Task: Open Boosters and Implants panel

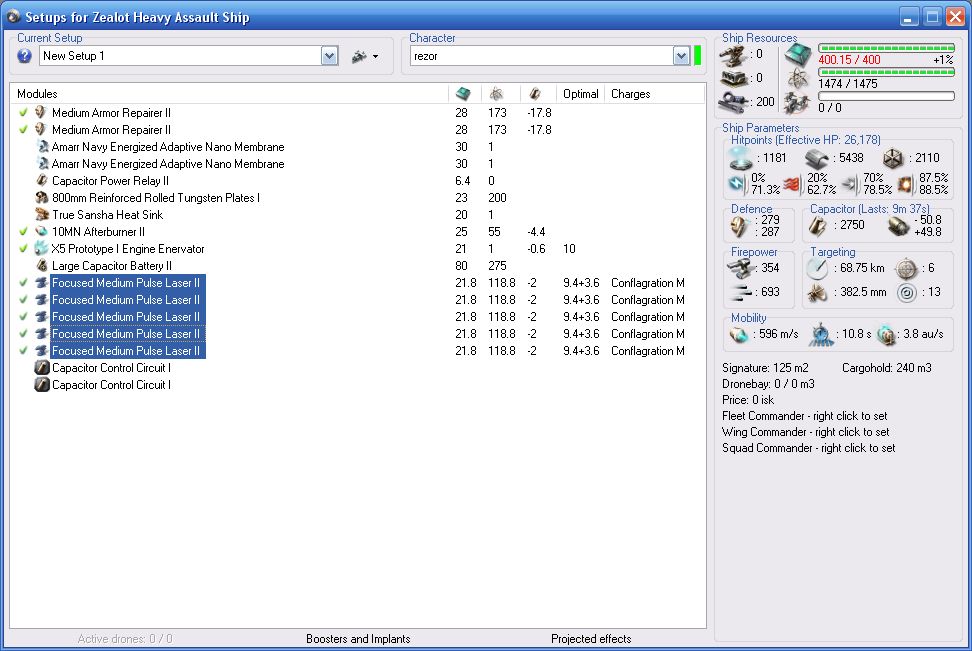Action: (x=358, y=639)
